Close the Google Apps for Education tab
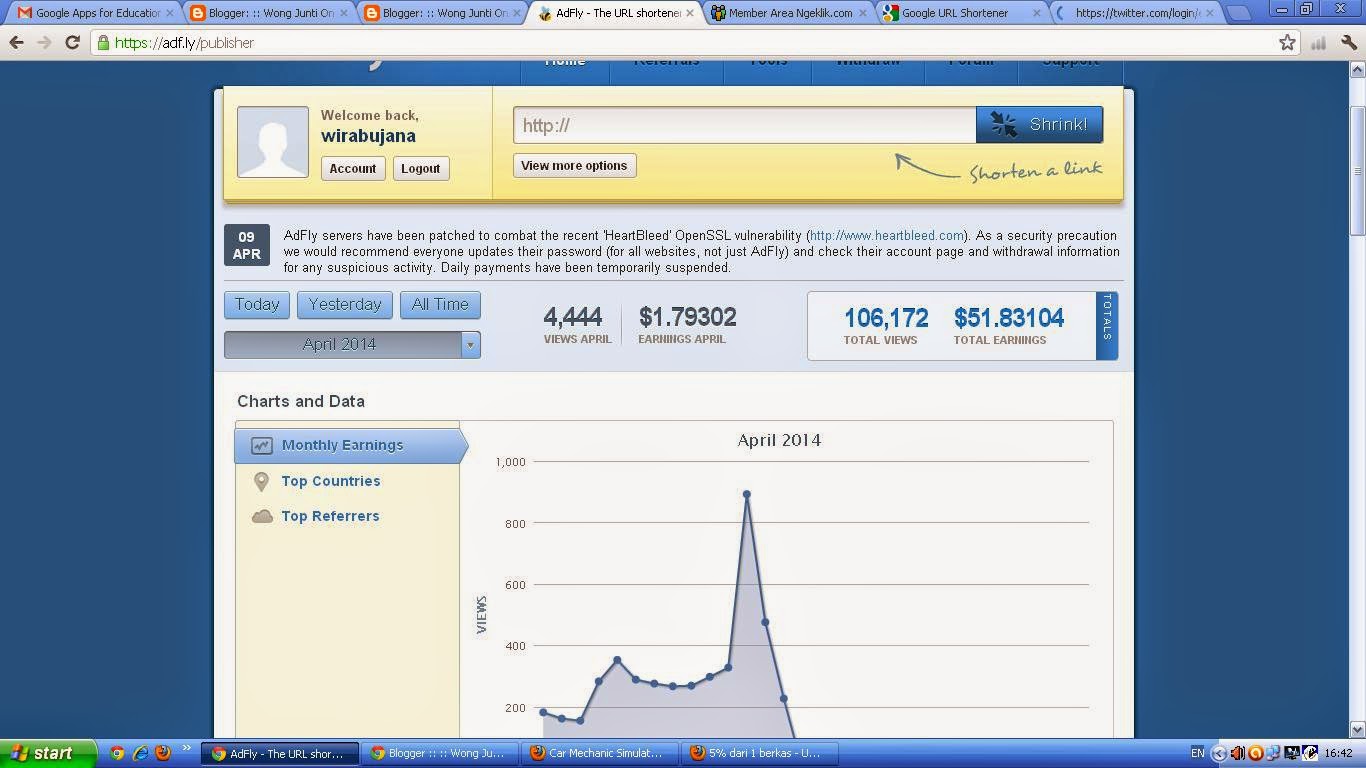Viewport: 1366px width, 768px height. point(169,13)
